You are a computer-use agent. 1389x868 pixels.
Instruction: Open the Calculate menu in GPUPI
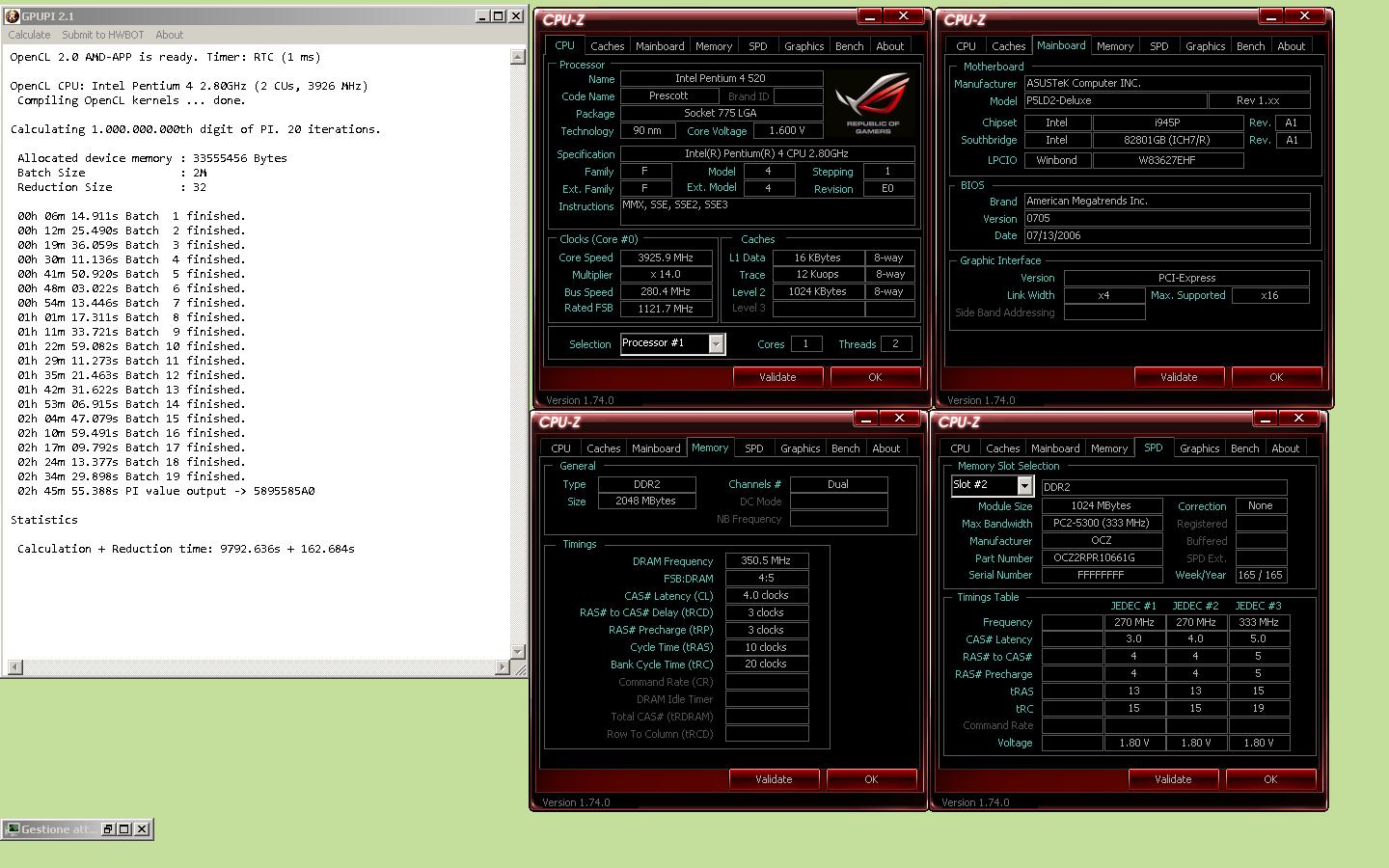(29, 35)
